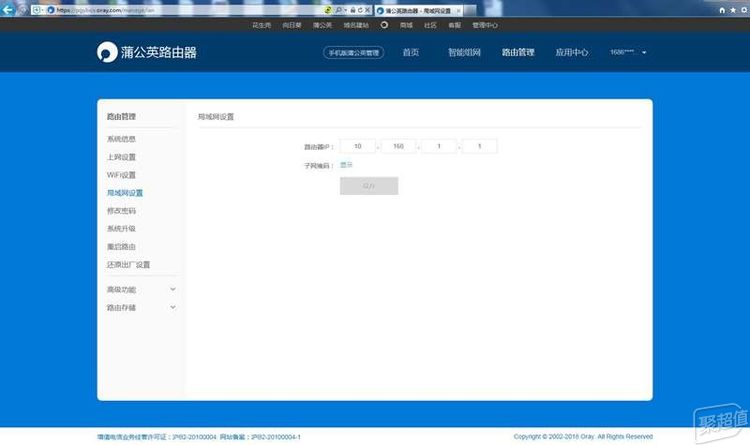
Task: Open 系统信息 in the sidebar menu
Action: [121, 138]
